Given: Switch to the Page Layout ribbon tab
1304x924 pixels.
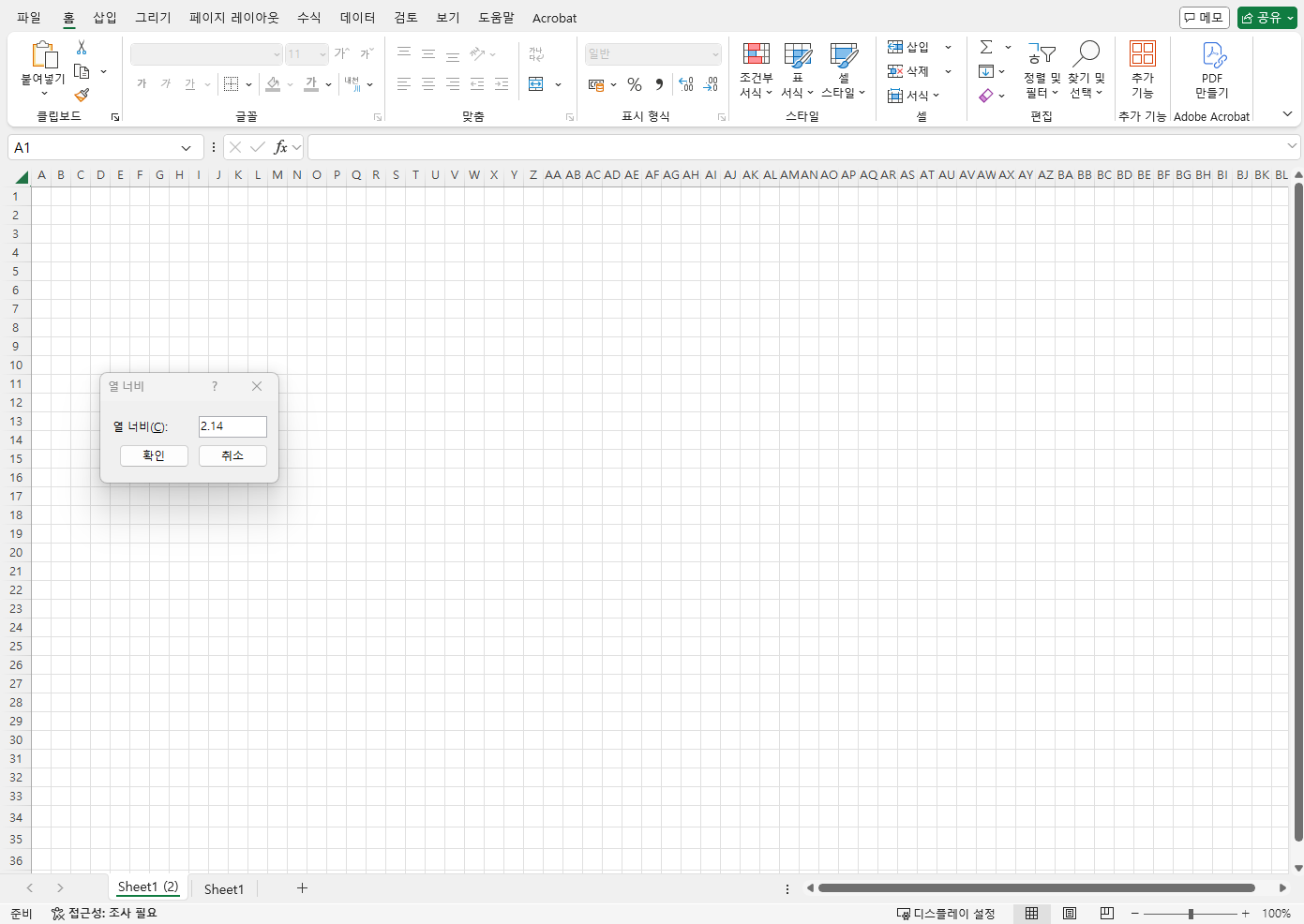Looking at the screenshot, I should (234, 18).
